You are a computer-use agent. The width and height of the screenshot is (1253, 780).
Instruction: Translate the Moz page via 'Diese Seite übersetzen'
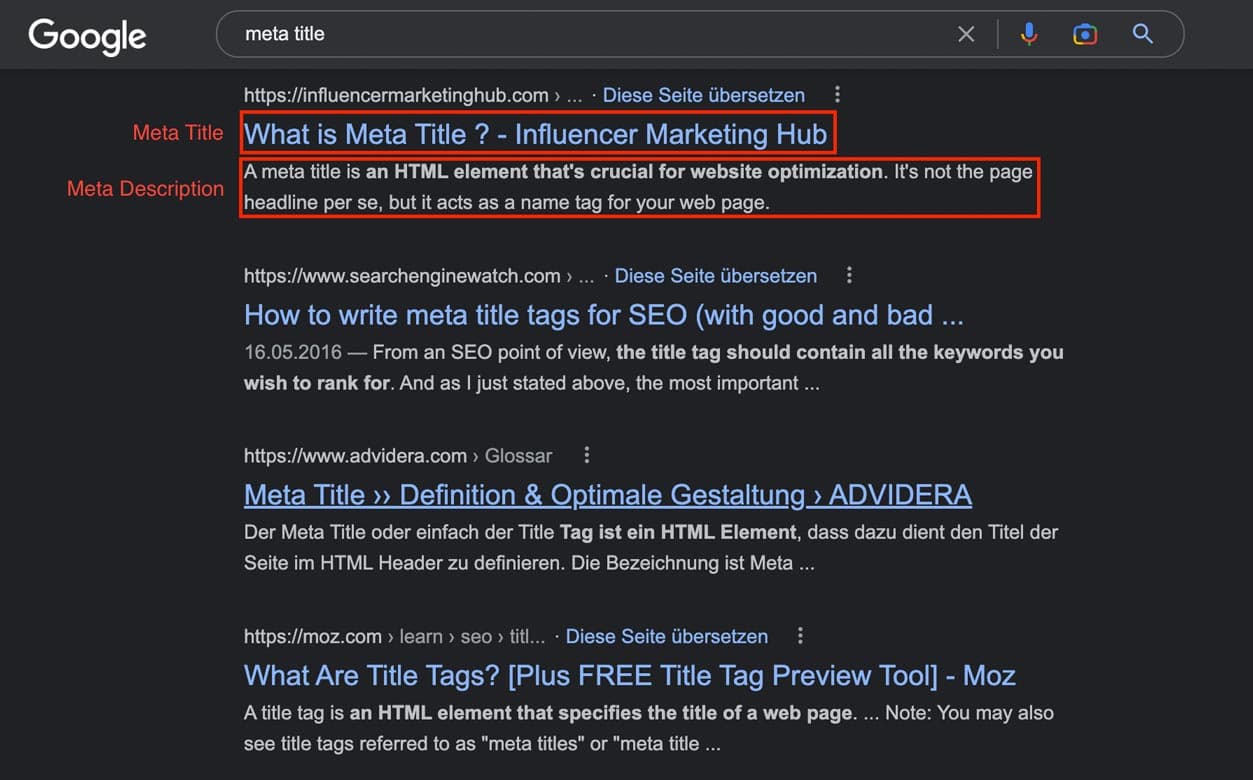(667, 636)
